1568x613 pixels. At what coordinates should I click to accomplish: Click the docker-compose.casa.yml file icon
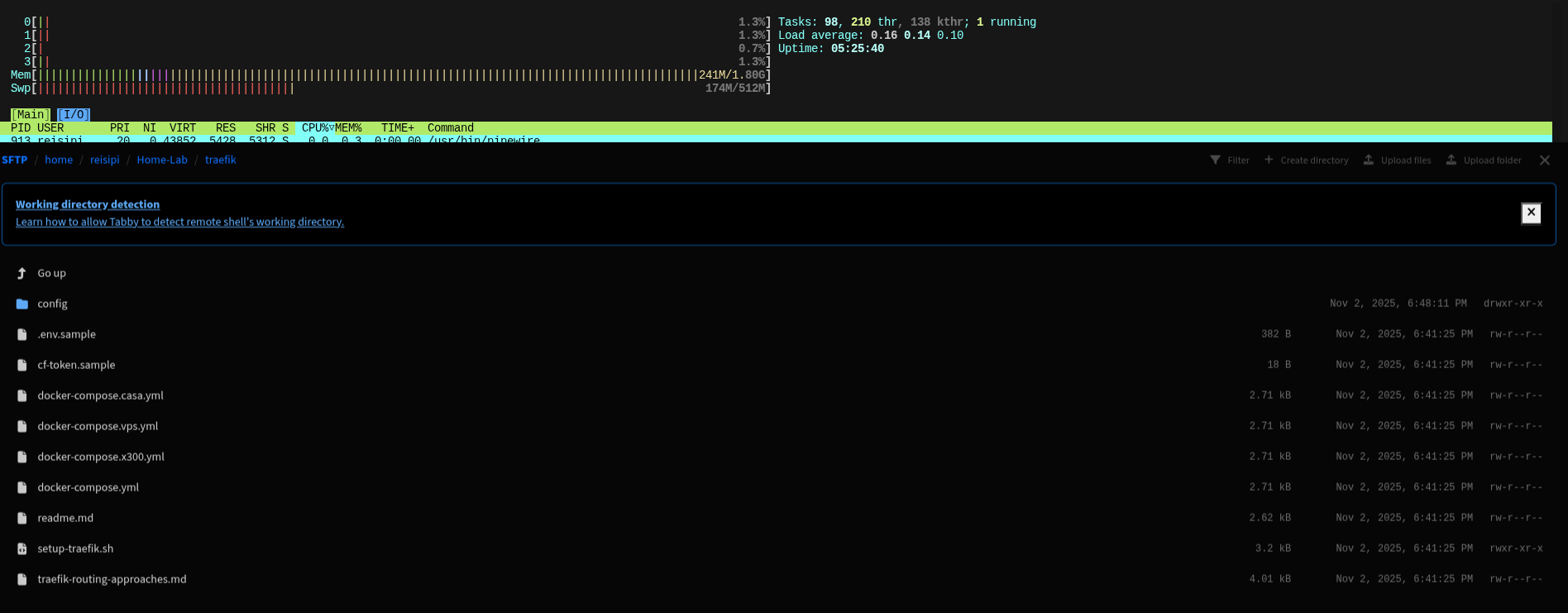pyautogui.click(x=22, y=395)
